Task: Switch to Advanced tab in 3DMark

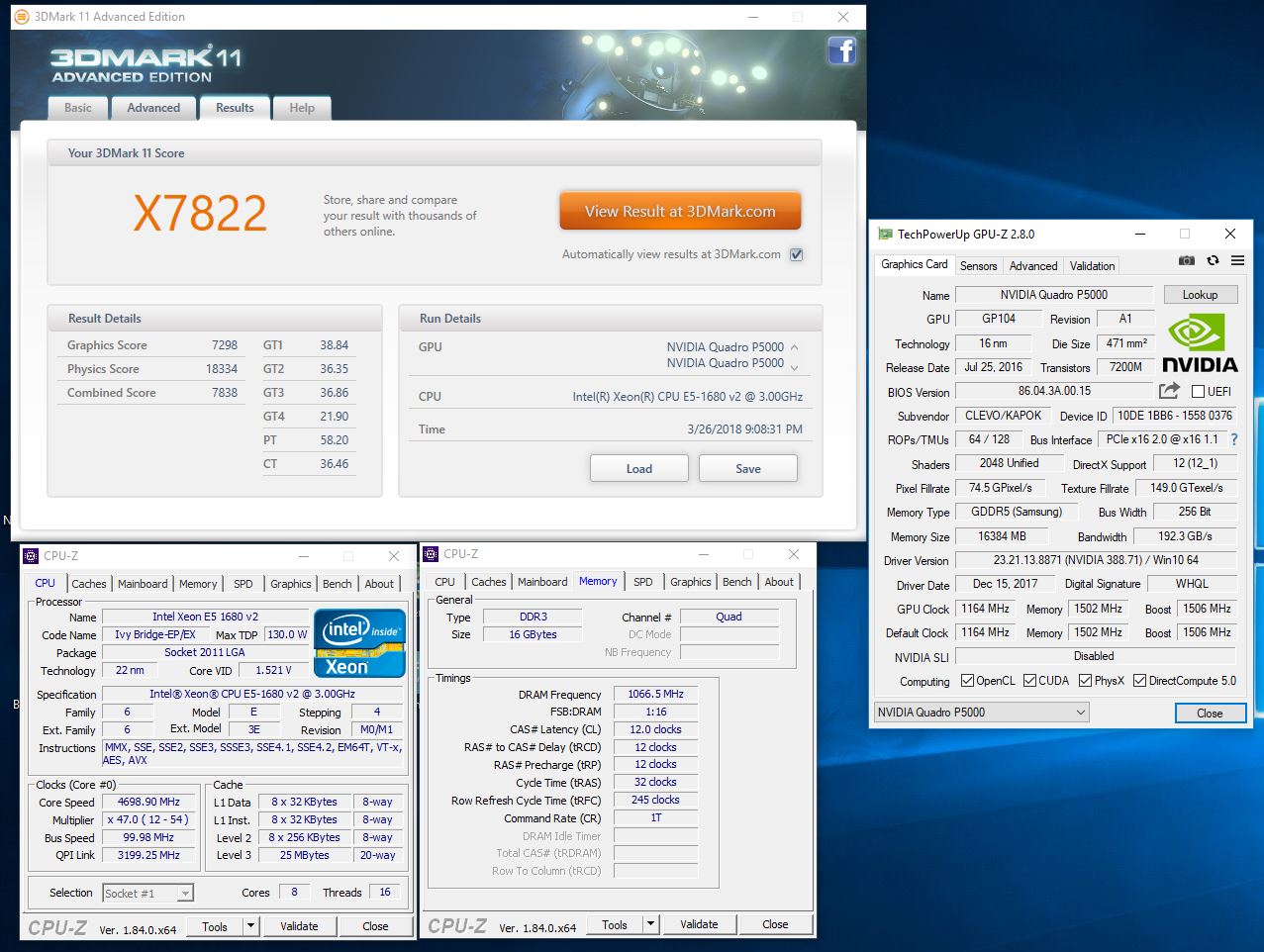Action: pyautogui.click(x=153, y=108)
